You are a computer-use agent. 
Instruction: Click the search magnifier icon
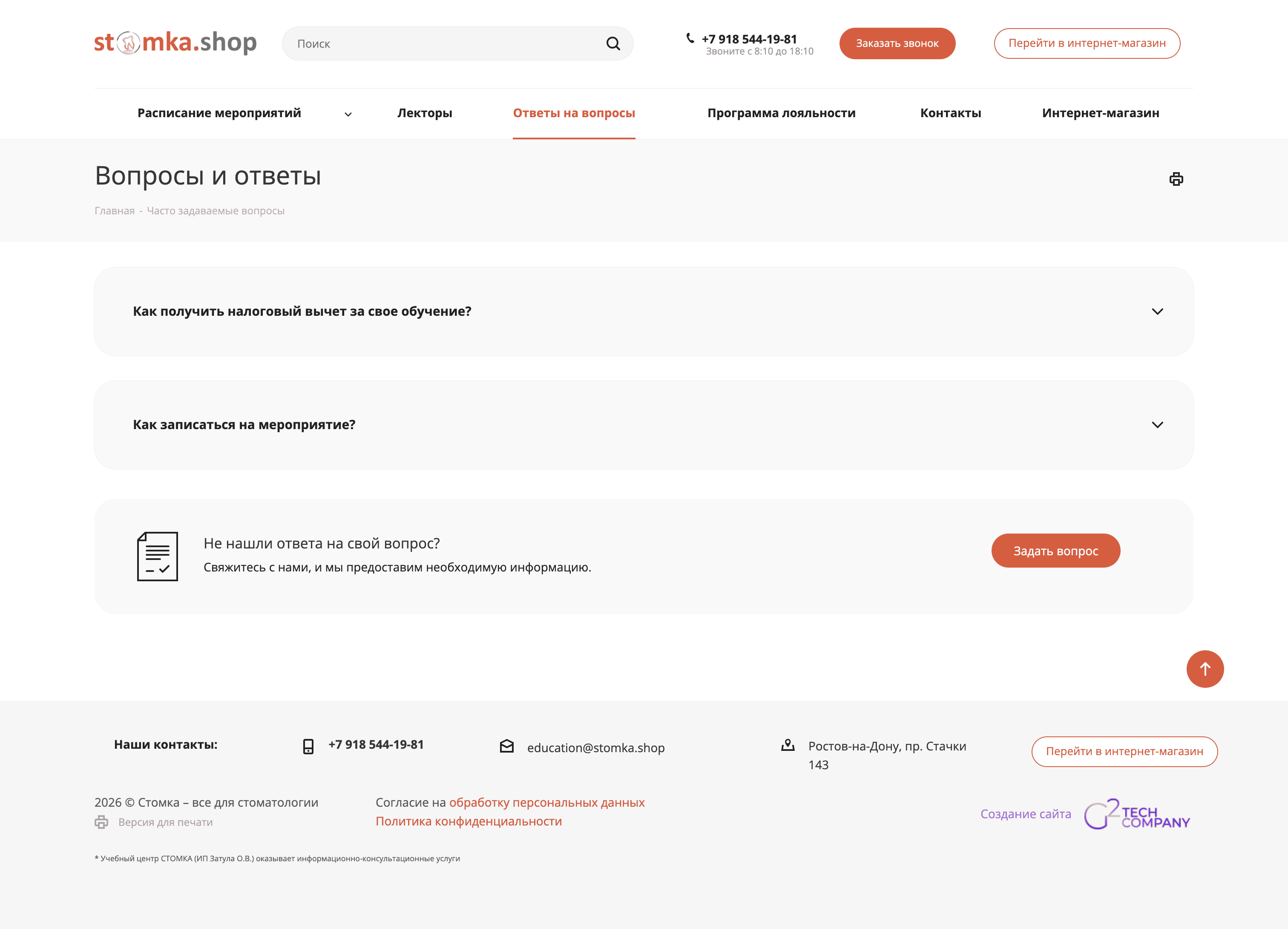[613, 44]
